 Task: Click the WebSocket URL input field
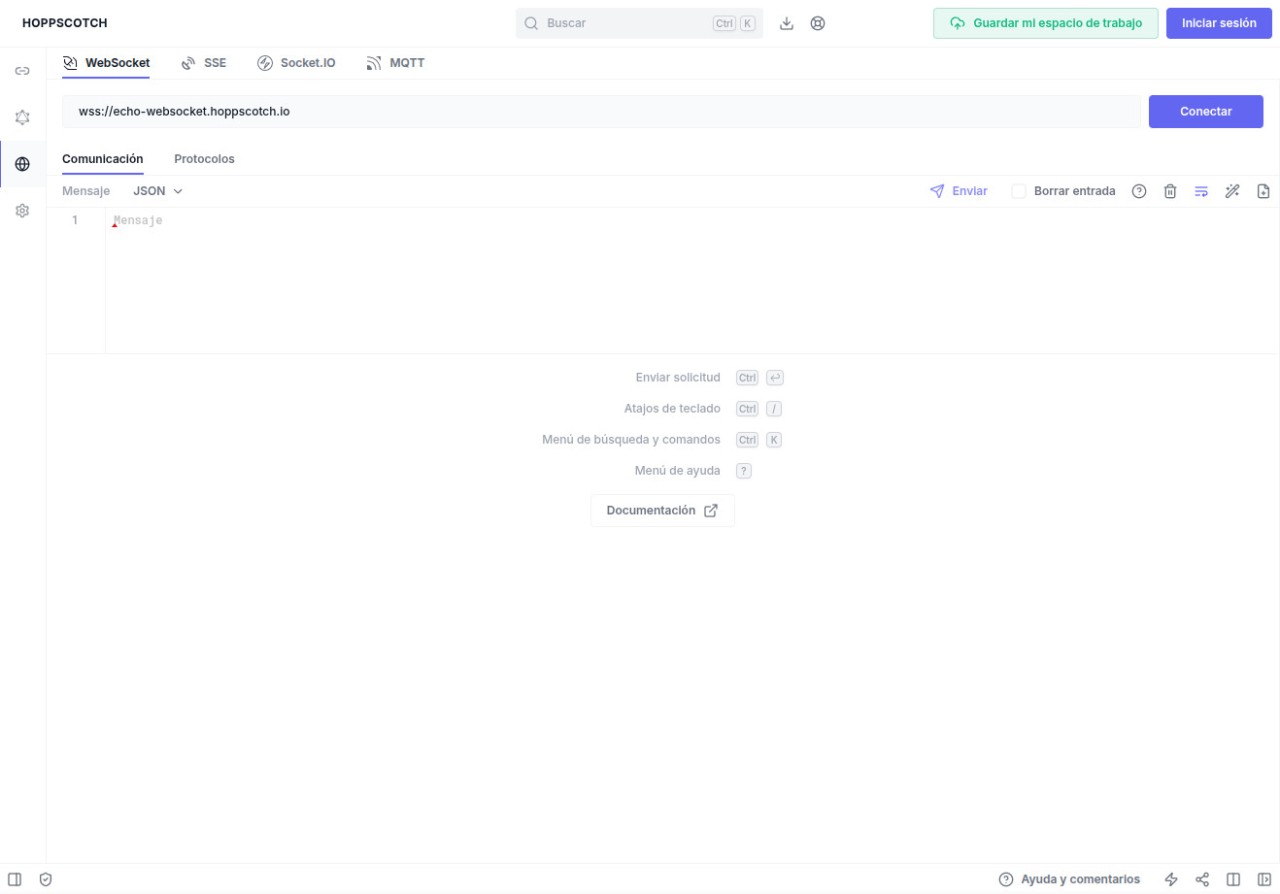tap(600, 111)
